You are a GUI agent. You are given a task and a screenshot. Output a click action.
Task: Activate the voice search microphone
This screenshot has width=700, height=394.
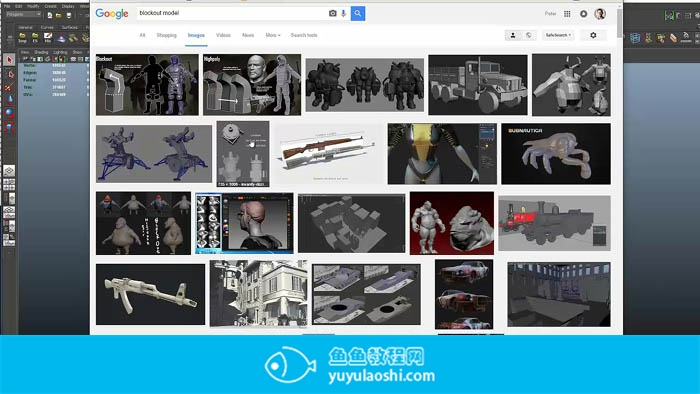pyautogui.click(x=343, y=13)
